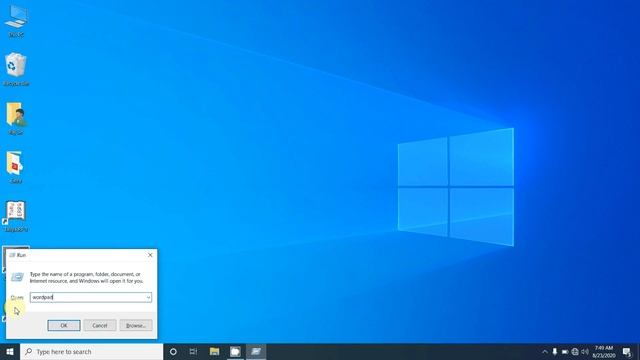Viewport: 640px width, 360px height.
Task: Click the network globe icon in tray
Action: [575, 351]
